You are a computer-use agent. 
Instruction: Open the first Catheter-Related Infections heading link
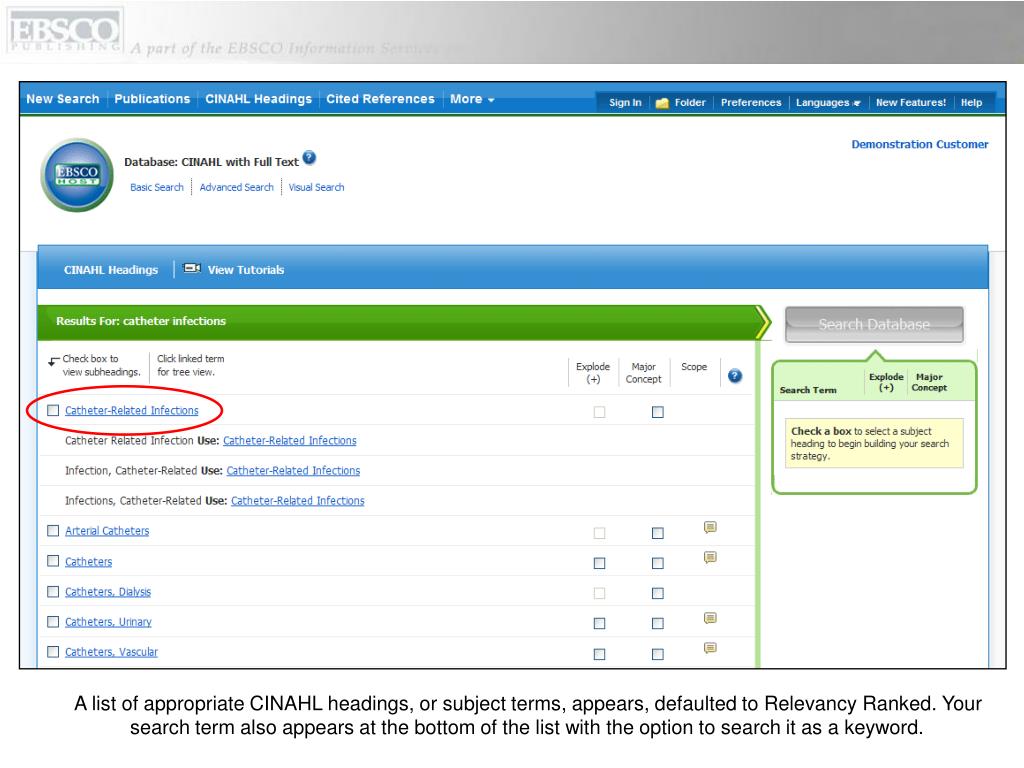click(x=131, y=411)
